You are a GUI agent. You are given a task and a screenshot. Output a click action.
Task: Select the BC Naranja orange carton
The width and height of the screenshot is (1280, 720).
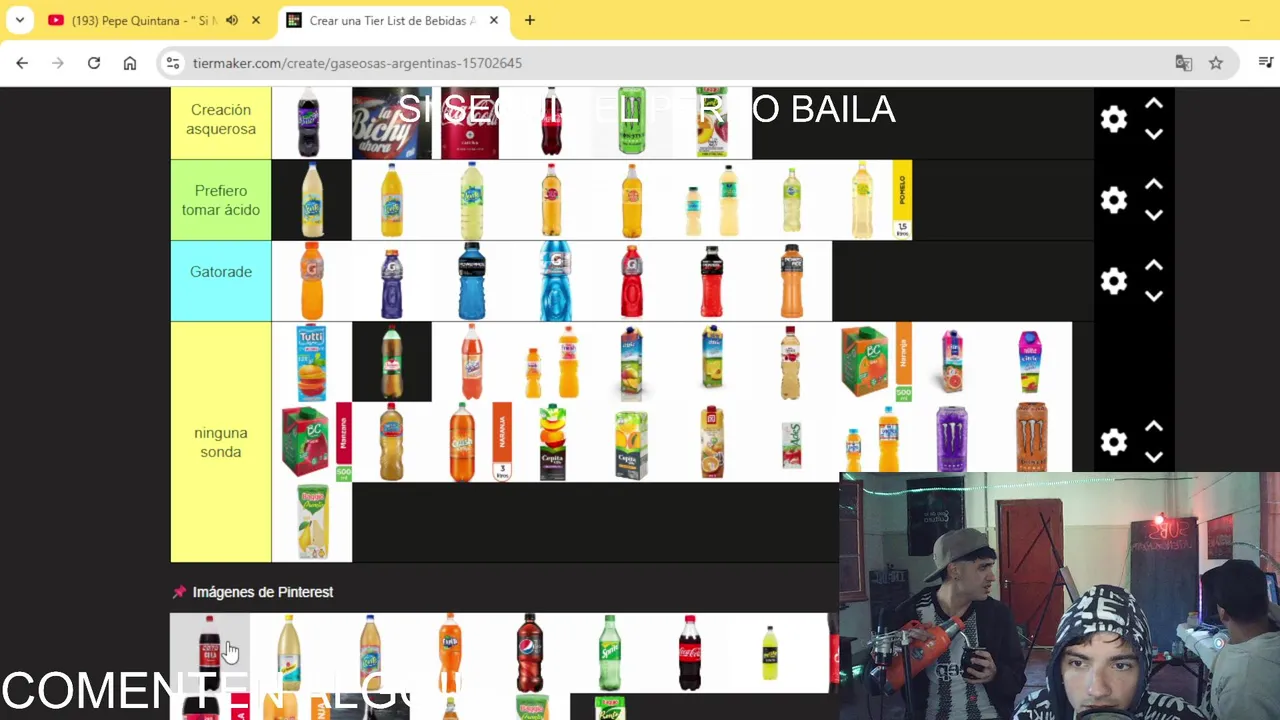tap(874, 362)
